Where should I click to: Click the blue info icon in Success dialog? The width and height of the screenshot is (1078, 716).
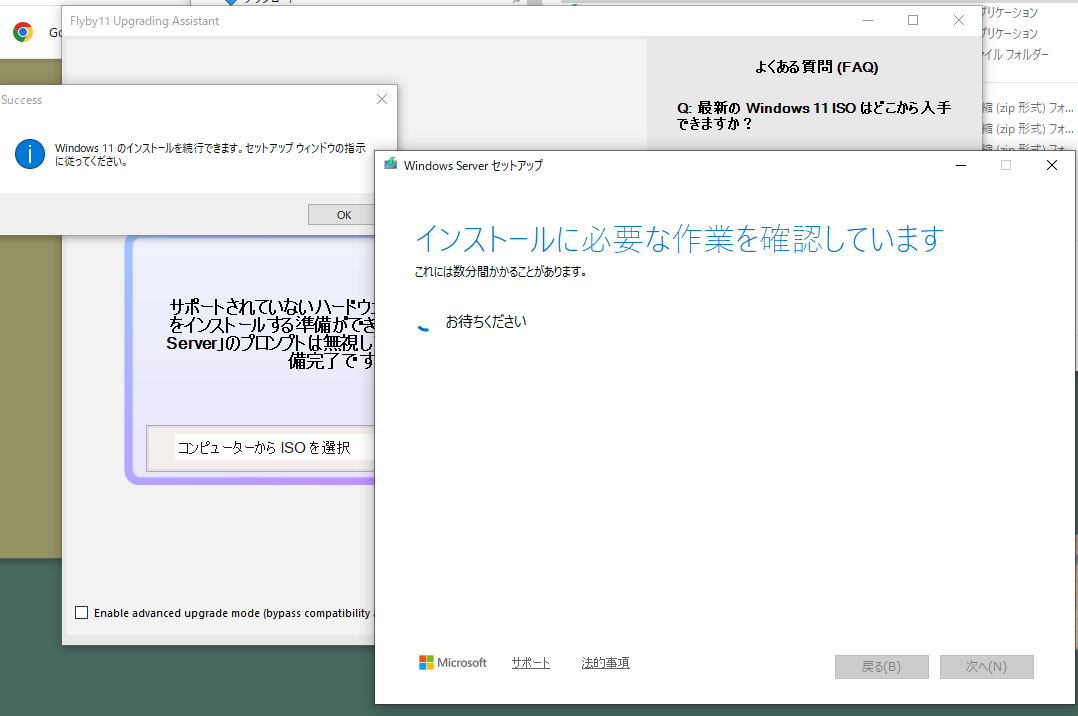coord(30,154)
